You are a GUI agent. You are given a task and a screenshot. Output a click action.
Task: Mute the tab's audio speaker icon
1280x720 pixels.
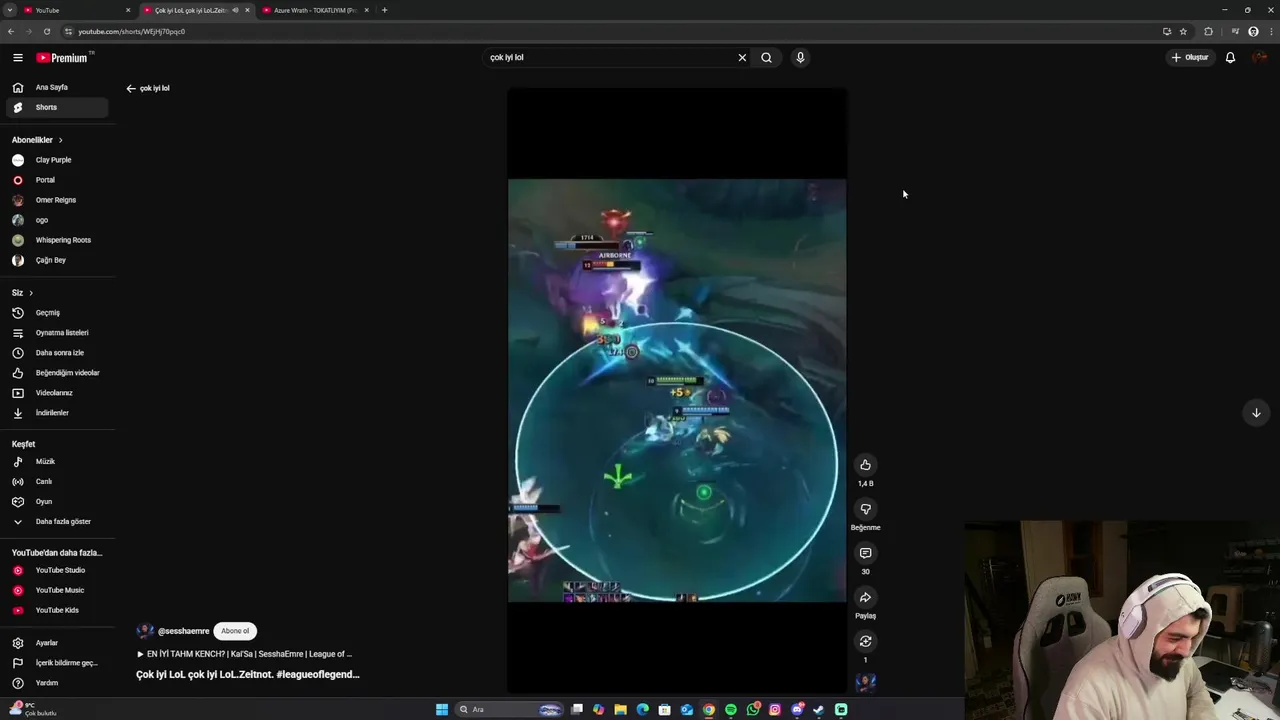point(235,10)
